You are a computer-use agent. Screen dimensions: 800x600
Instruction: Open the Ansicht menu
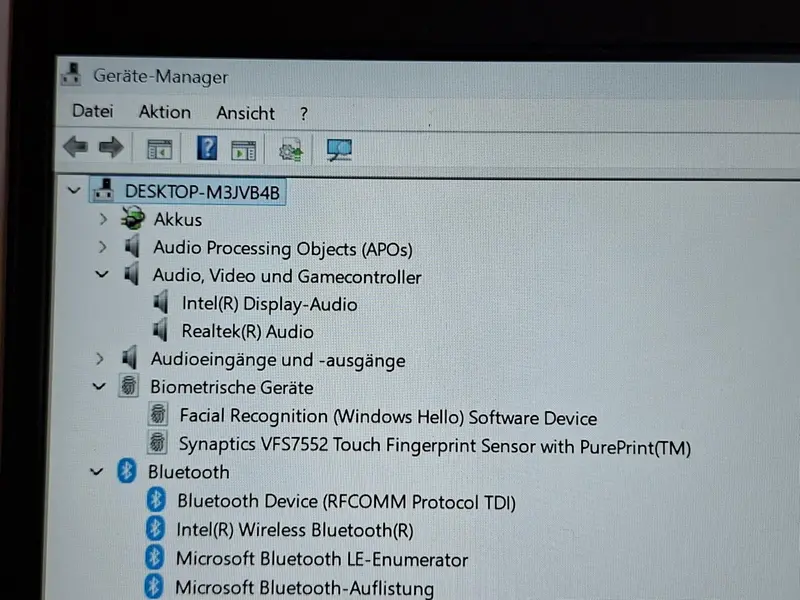[245, 113]
